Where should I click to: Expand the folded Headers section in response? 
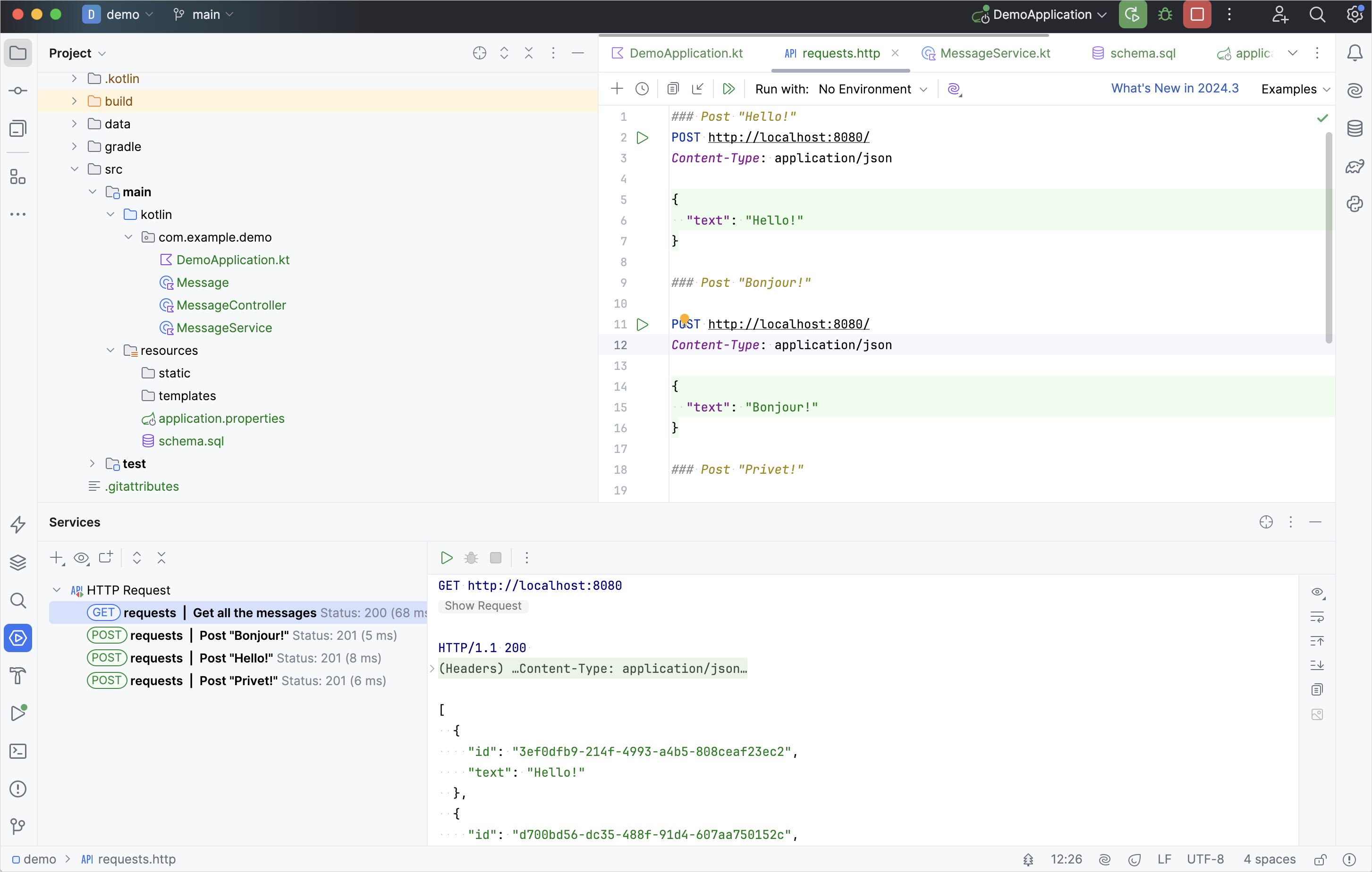432,668
